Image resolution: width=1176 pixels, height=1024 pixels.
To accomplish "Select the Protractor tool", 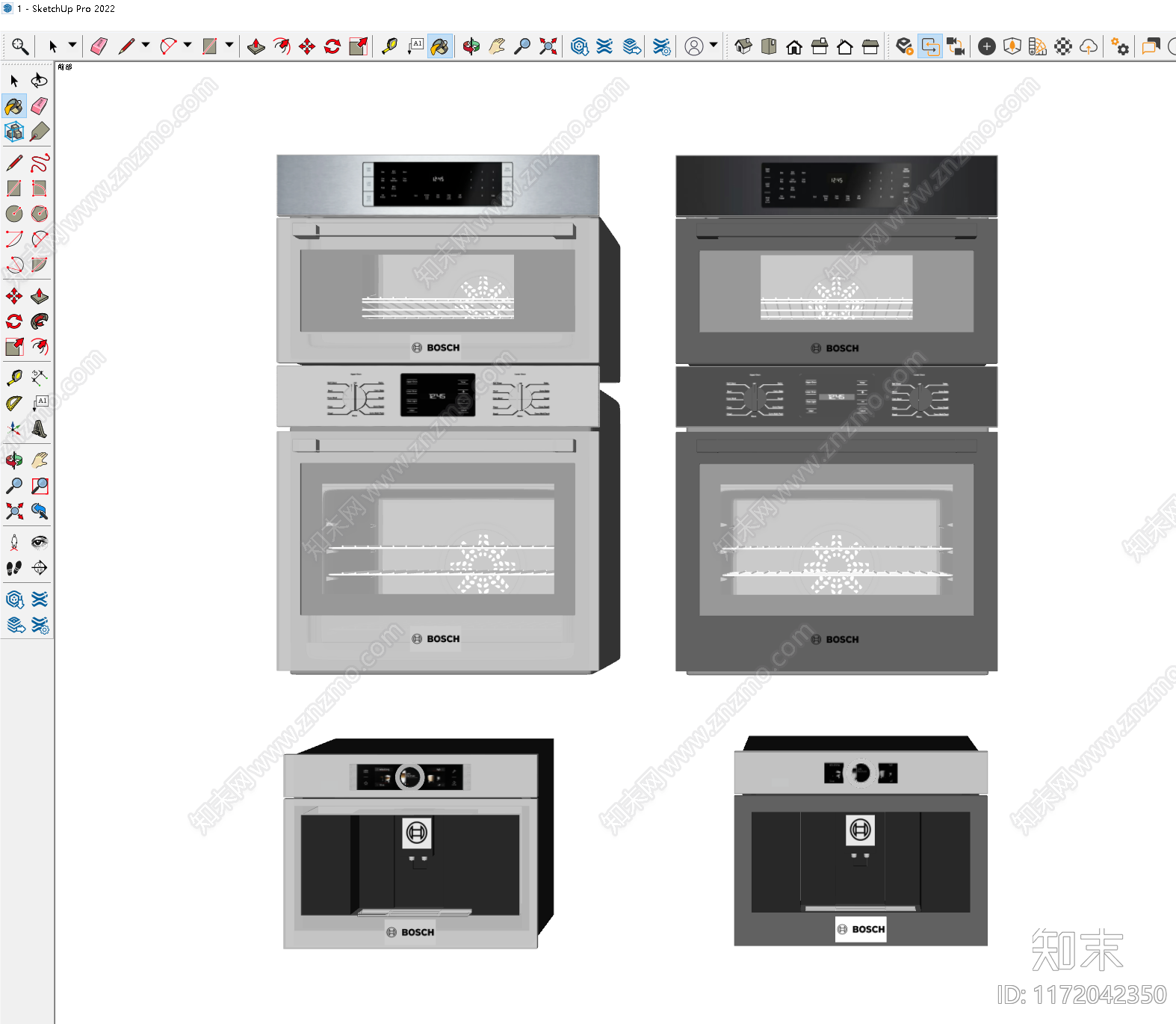I will coord(14,404).
